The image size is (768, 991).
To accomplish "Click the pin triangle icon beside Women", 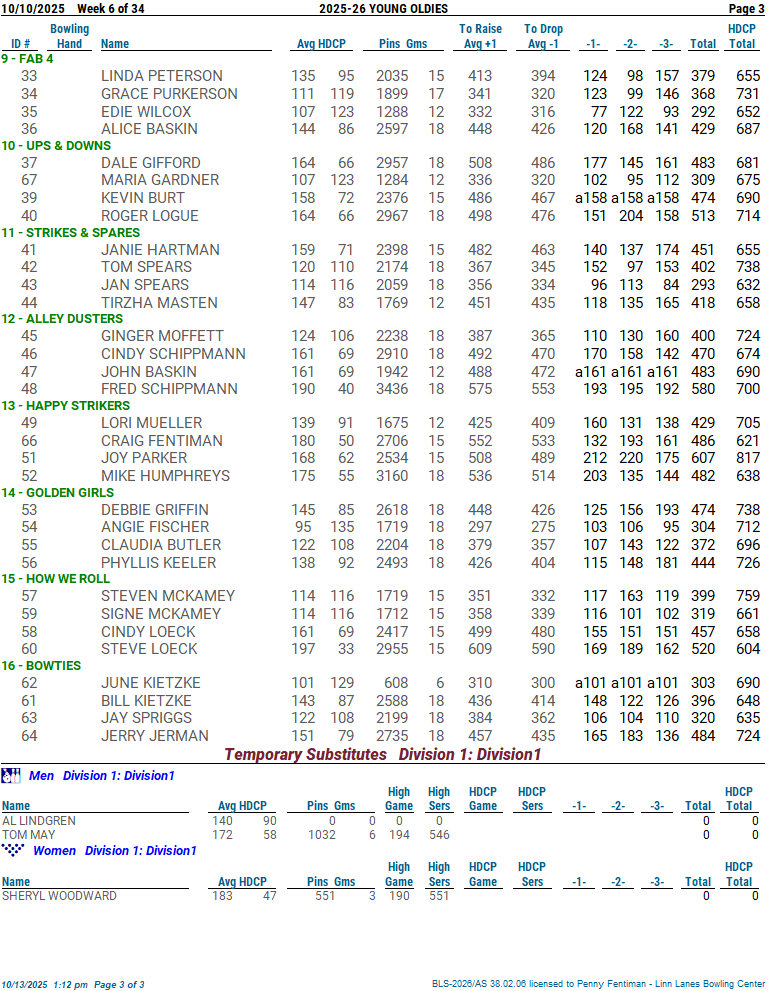I will coord(12,850).
